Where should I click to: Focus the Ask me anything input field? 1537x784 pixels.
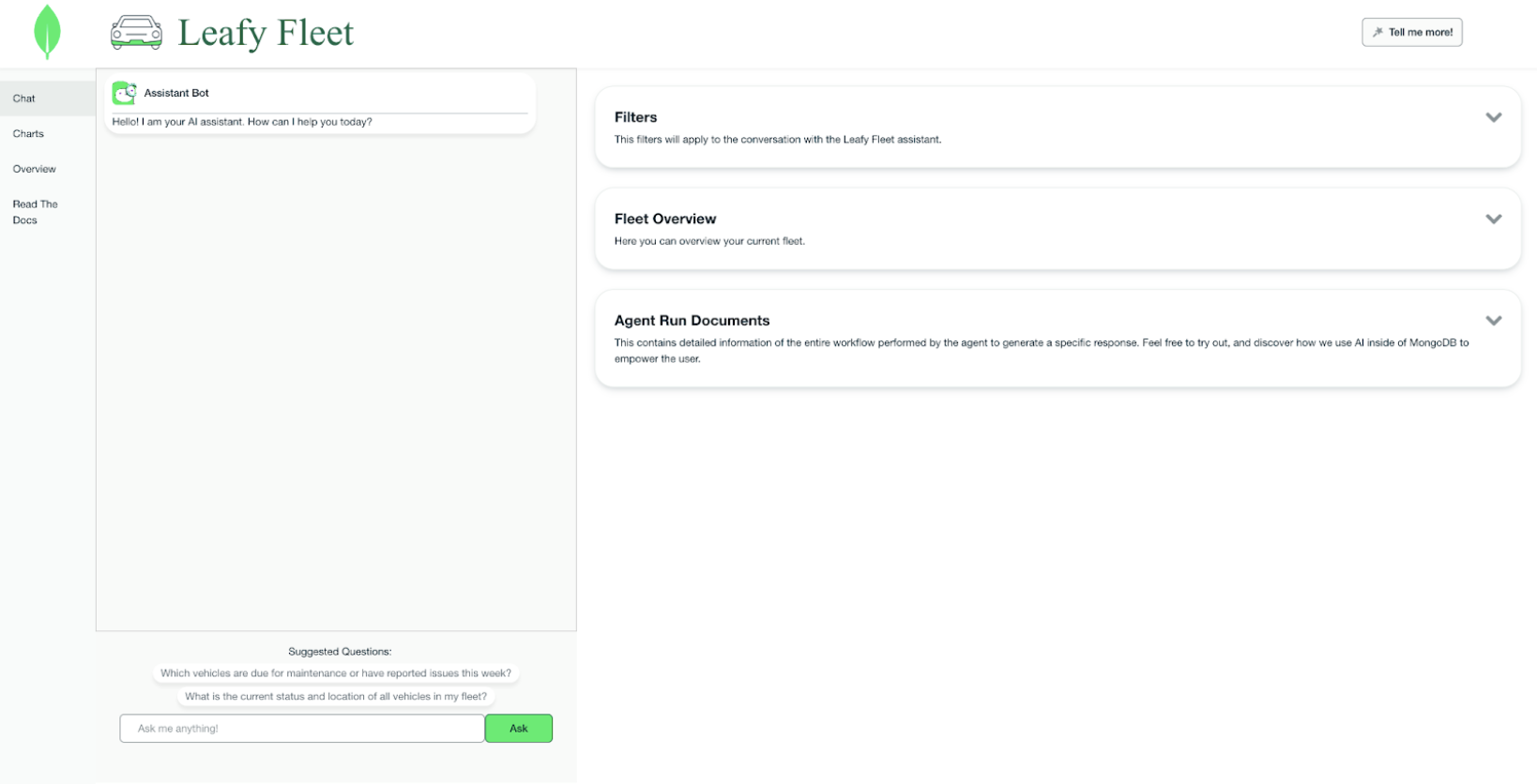coord(302,729)
